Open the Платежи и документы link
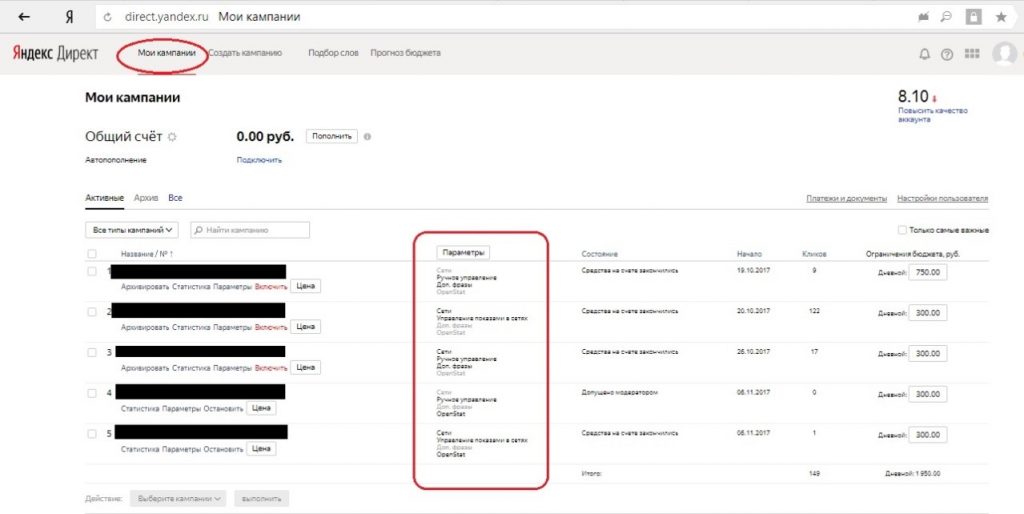 pyautogui.click(x=846, y=199)
